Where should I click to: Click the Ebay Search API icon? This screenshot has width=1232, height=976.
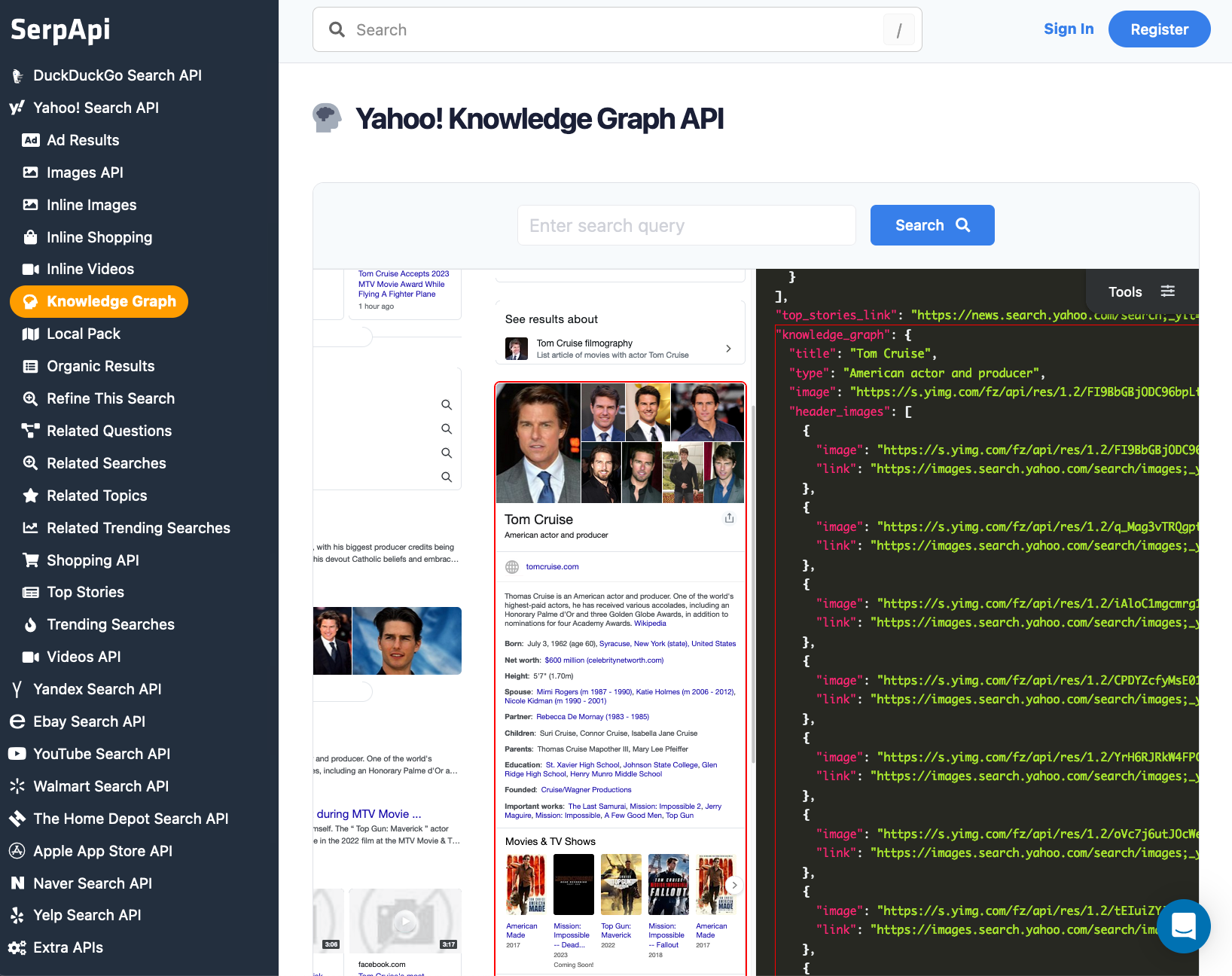click(17, 721)
